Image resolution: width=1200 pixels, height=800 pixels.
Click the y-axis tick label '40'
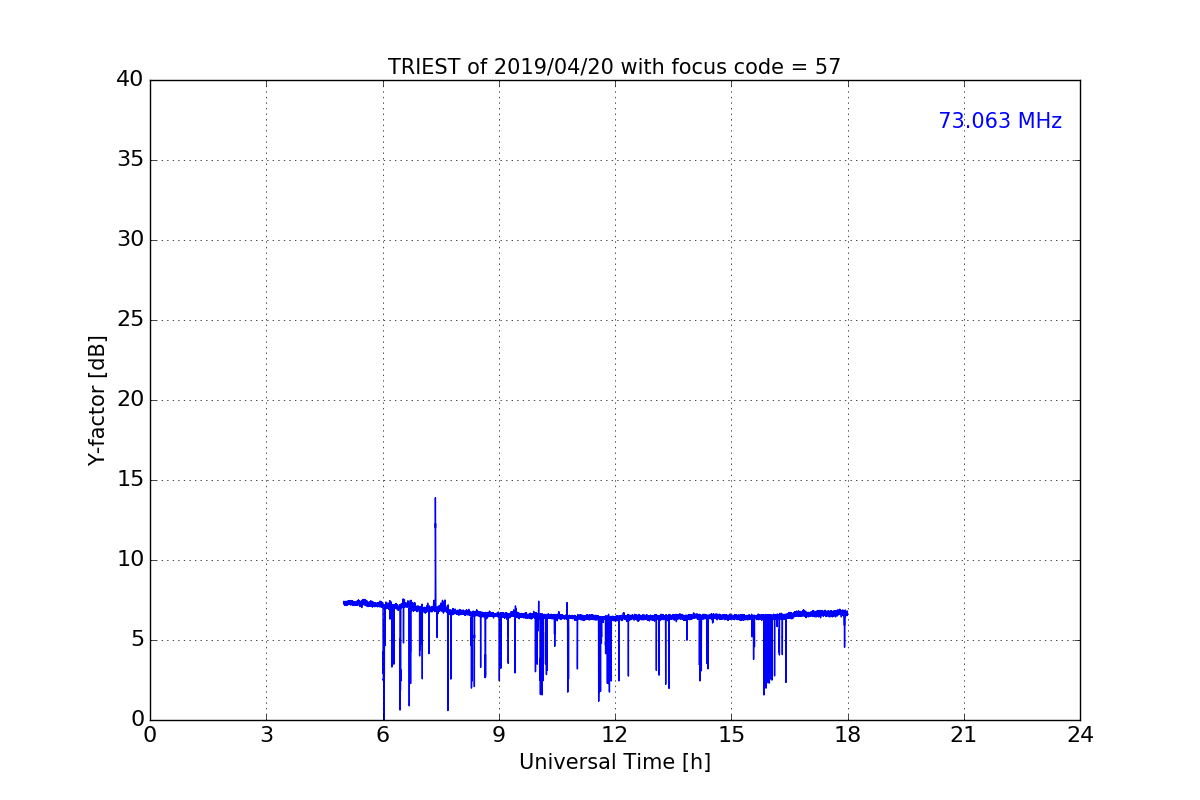[130, 80]
